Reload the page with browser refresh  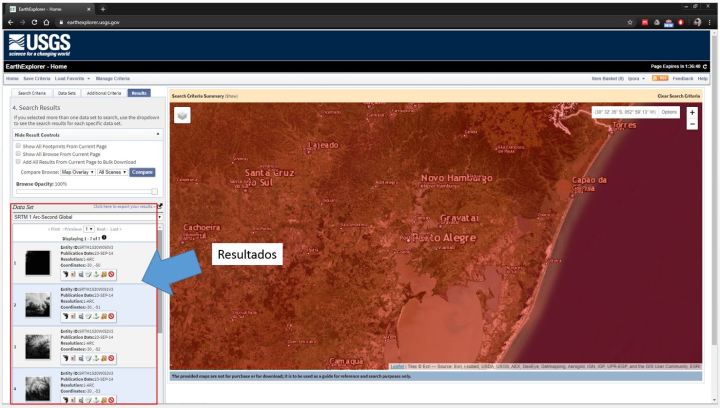point(36,23)
